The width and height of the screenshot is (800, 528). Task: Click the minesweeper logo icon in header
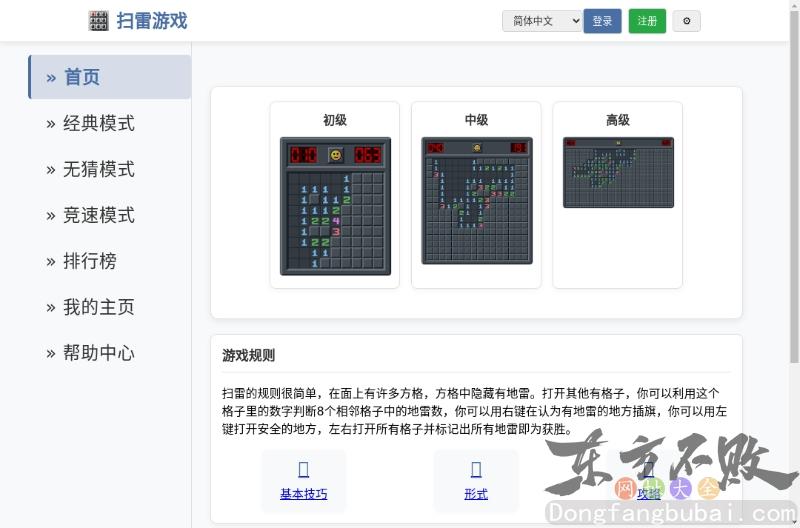[x=98, y=21]
